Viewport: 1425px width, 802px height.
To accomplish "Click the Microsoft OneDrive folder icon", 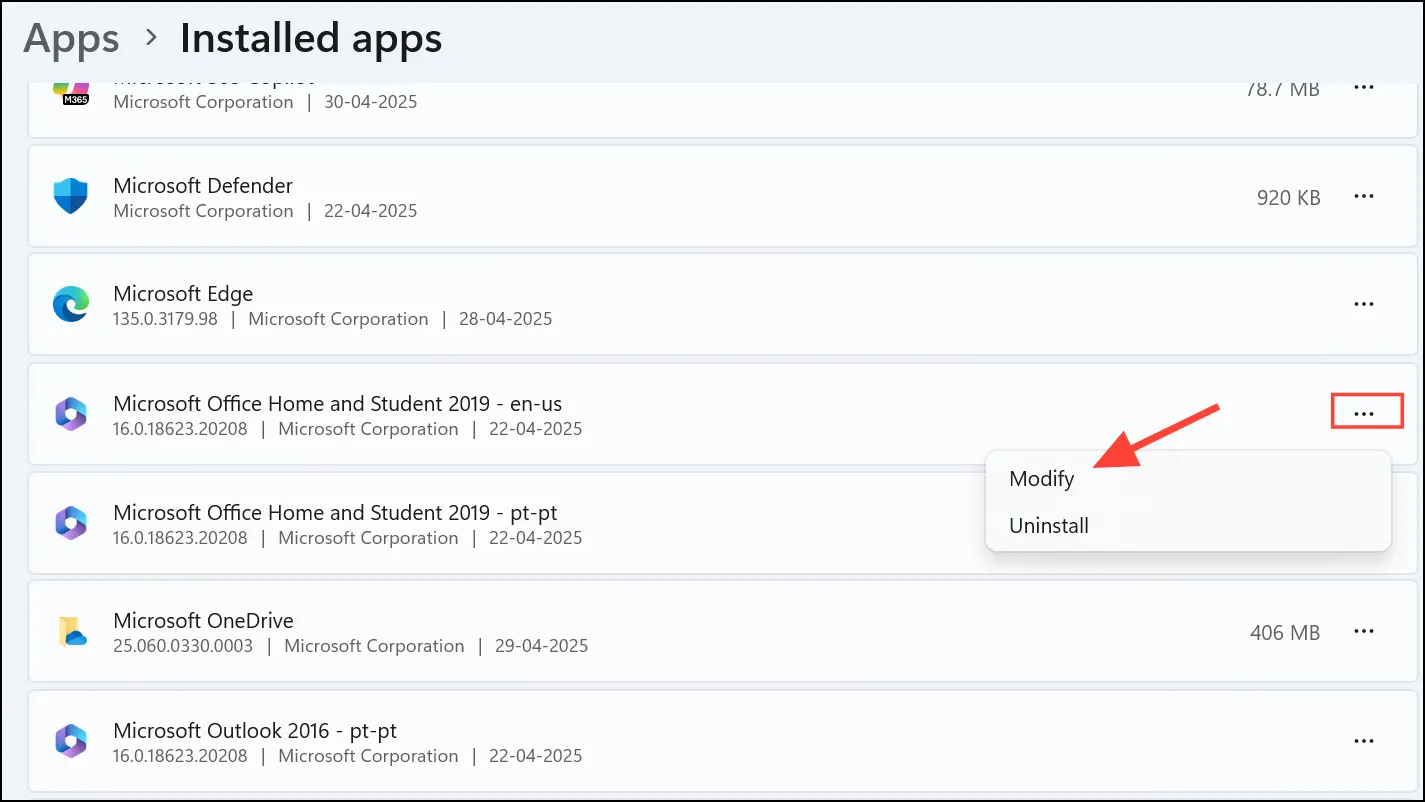I will tap(72, 632).
